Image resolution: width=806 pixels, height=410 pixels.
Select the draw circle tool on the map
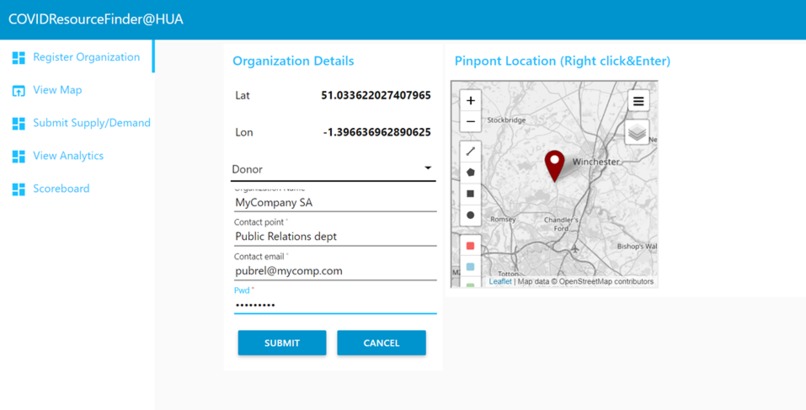pyautogui.click(x=470, y=215)
